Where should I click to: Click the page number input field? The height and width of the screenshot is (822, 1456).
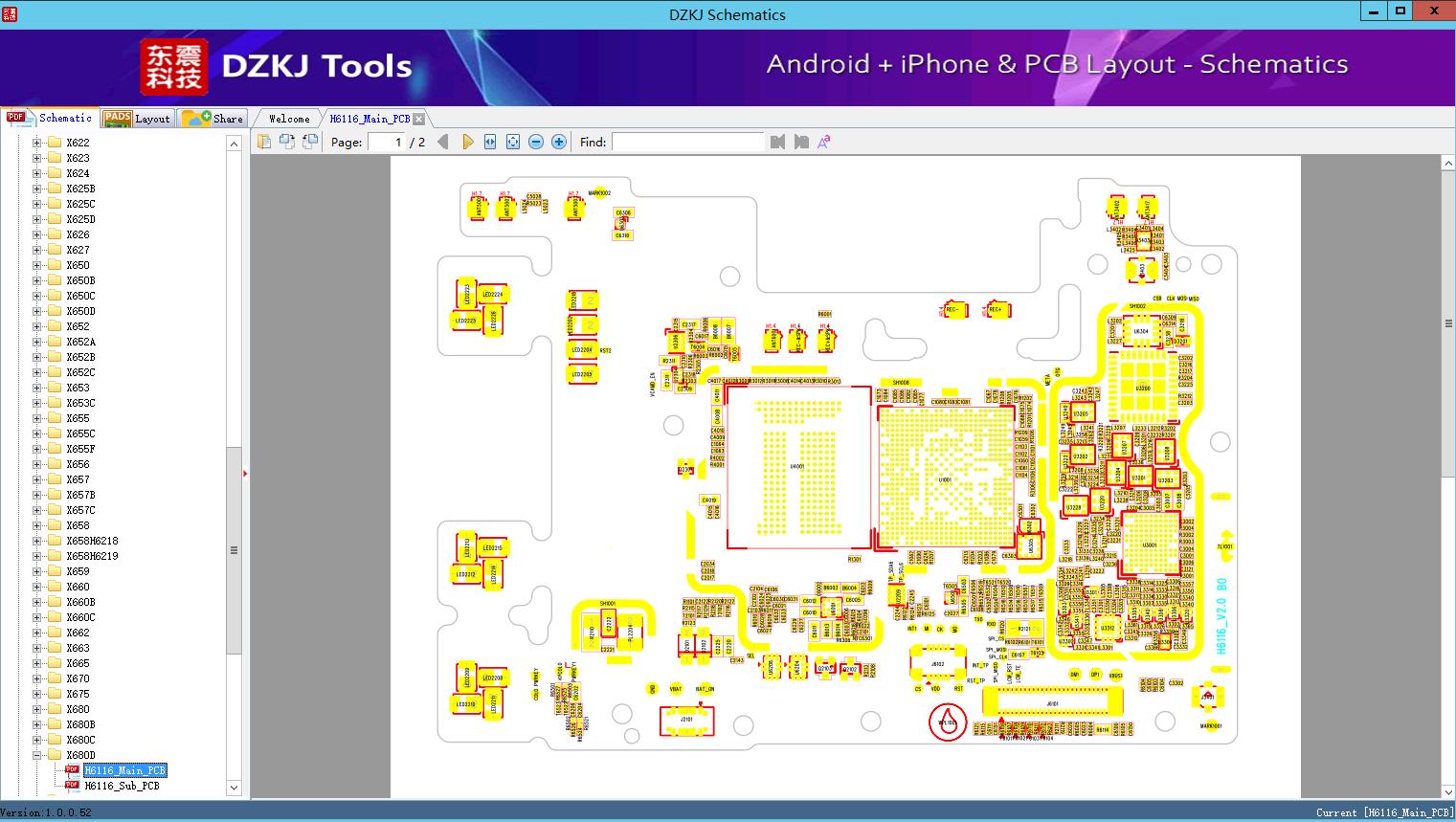[386, 142]
